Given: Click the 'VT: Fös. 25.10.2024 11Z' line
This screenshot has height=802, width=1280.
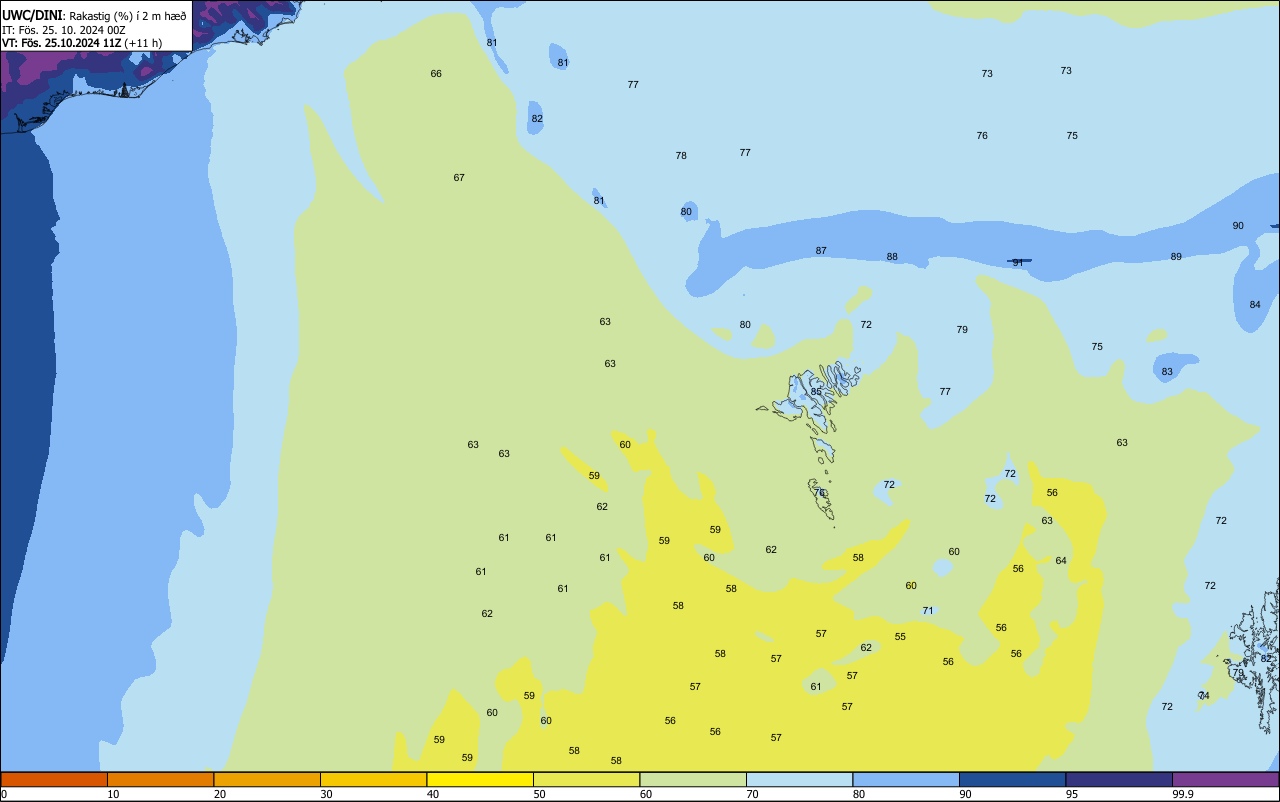Looking at the screenshot, I should coord(82,43).
